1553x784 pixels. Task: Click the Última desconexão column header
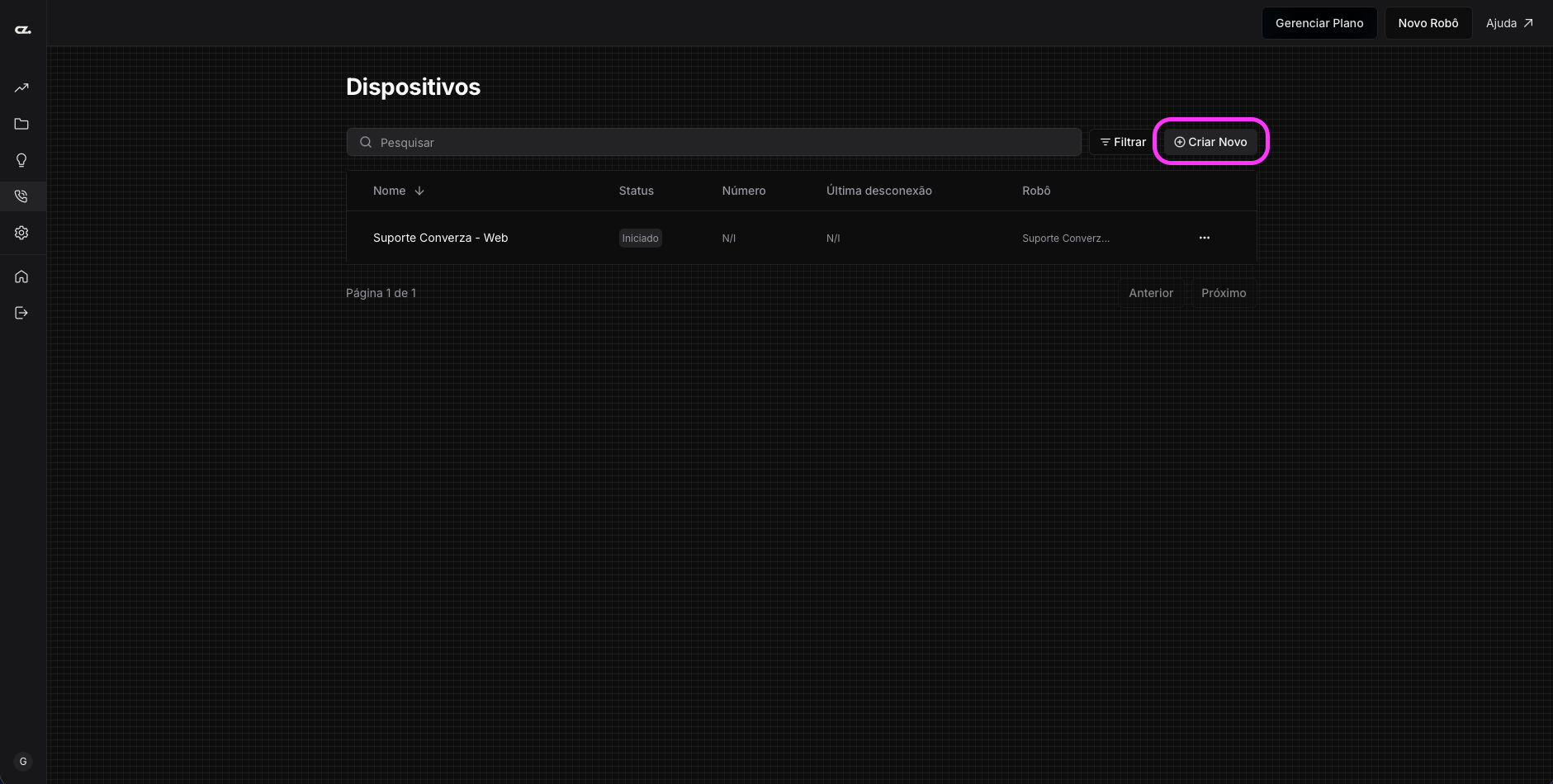[879, 191]
